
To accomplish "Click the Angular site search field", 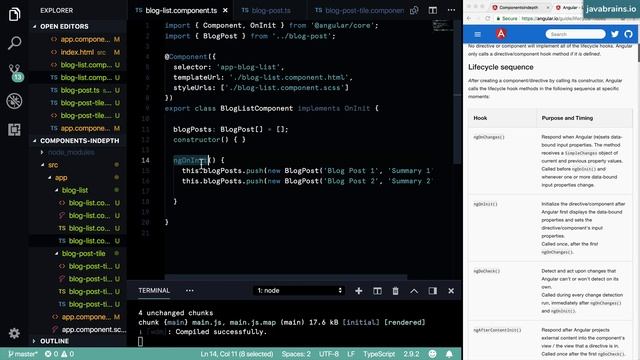I will point(575,34).
